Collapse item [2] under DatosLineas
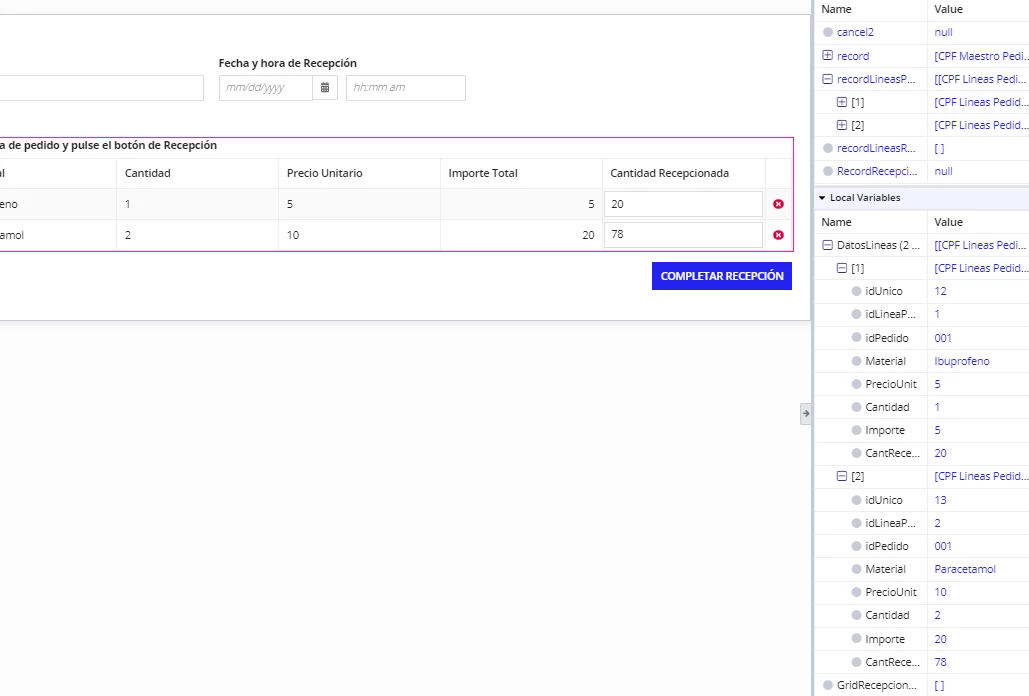1029x696 pixels. click(x=842, y=476)
